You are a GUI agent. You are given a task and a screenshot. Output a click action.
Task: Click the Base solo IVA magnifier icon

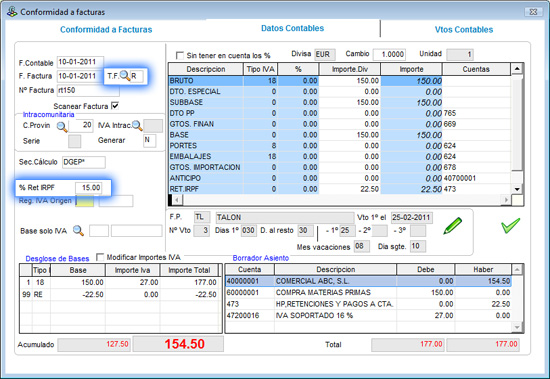click(x=78, y=231)
